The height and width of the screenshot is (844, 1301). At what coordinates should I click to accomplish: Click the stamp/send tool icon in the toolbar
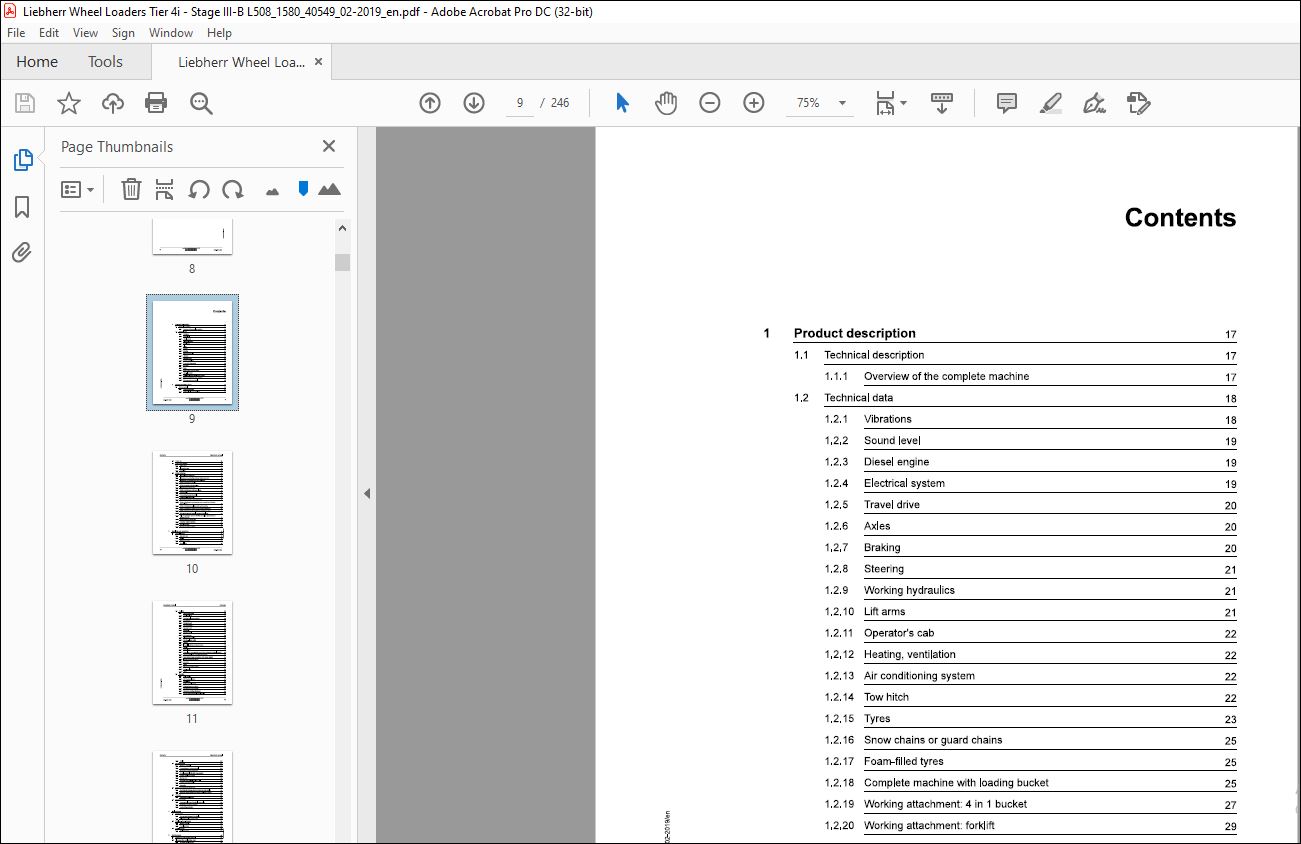pyautogui.click(x=1138, y=103)
